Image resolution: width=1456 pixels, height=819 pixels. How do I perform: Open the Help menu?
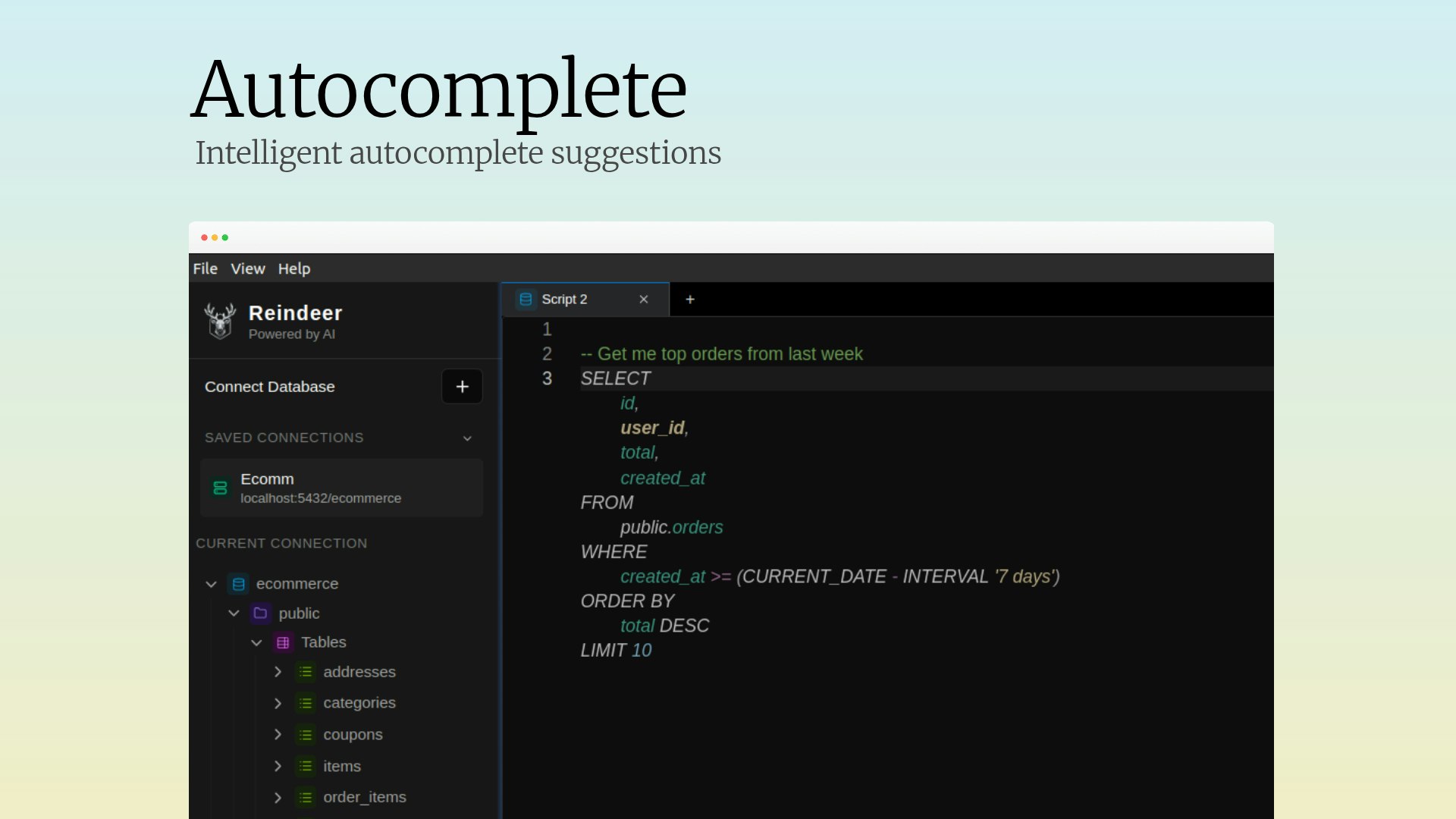coord(293,268)
